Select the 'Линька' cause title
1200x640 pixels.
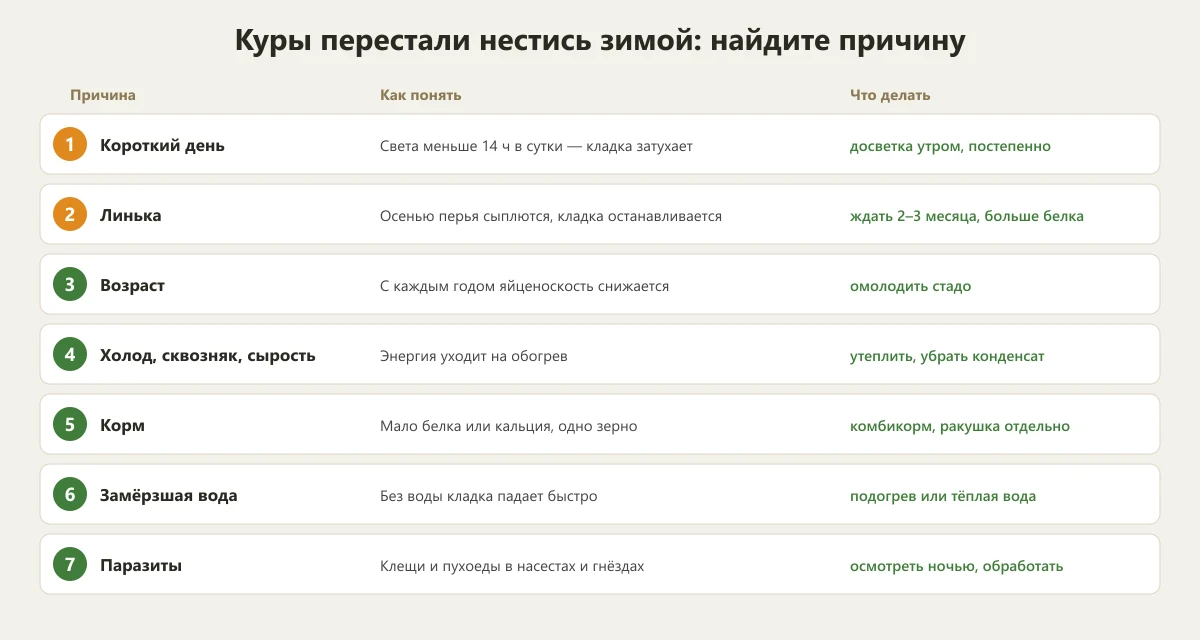tap(131, 216)
